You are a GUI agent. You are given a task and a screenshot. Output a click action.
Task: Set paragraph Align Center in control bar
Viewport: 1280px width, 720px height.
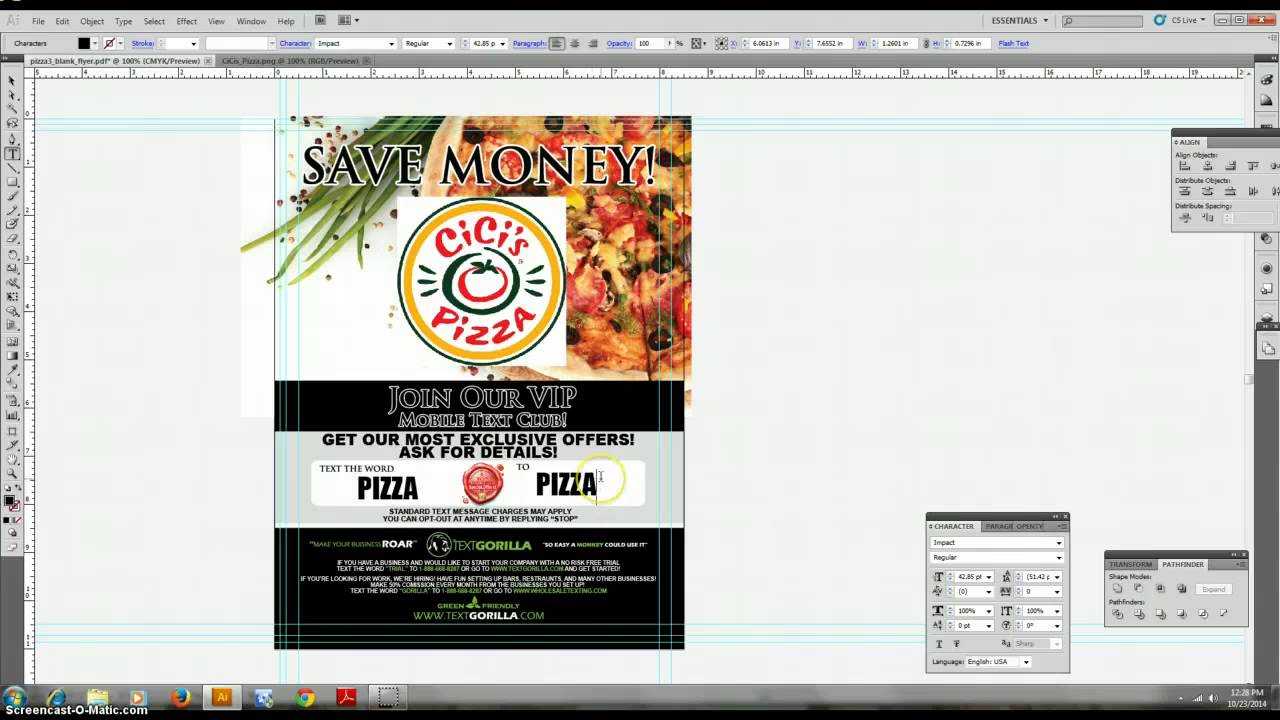coord(575,43)
